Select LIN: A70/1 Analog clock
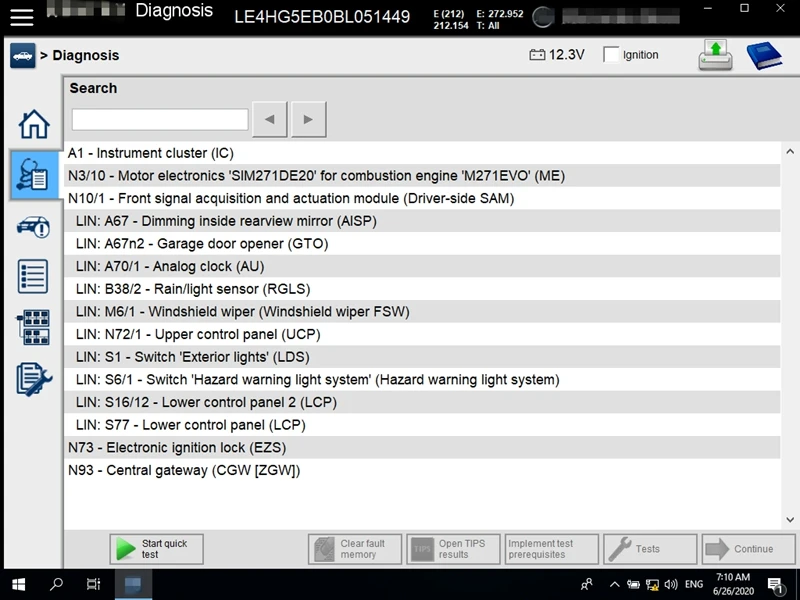Viewport: 800px width, 600px height. coord(422,266)
